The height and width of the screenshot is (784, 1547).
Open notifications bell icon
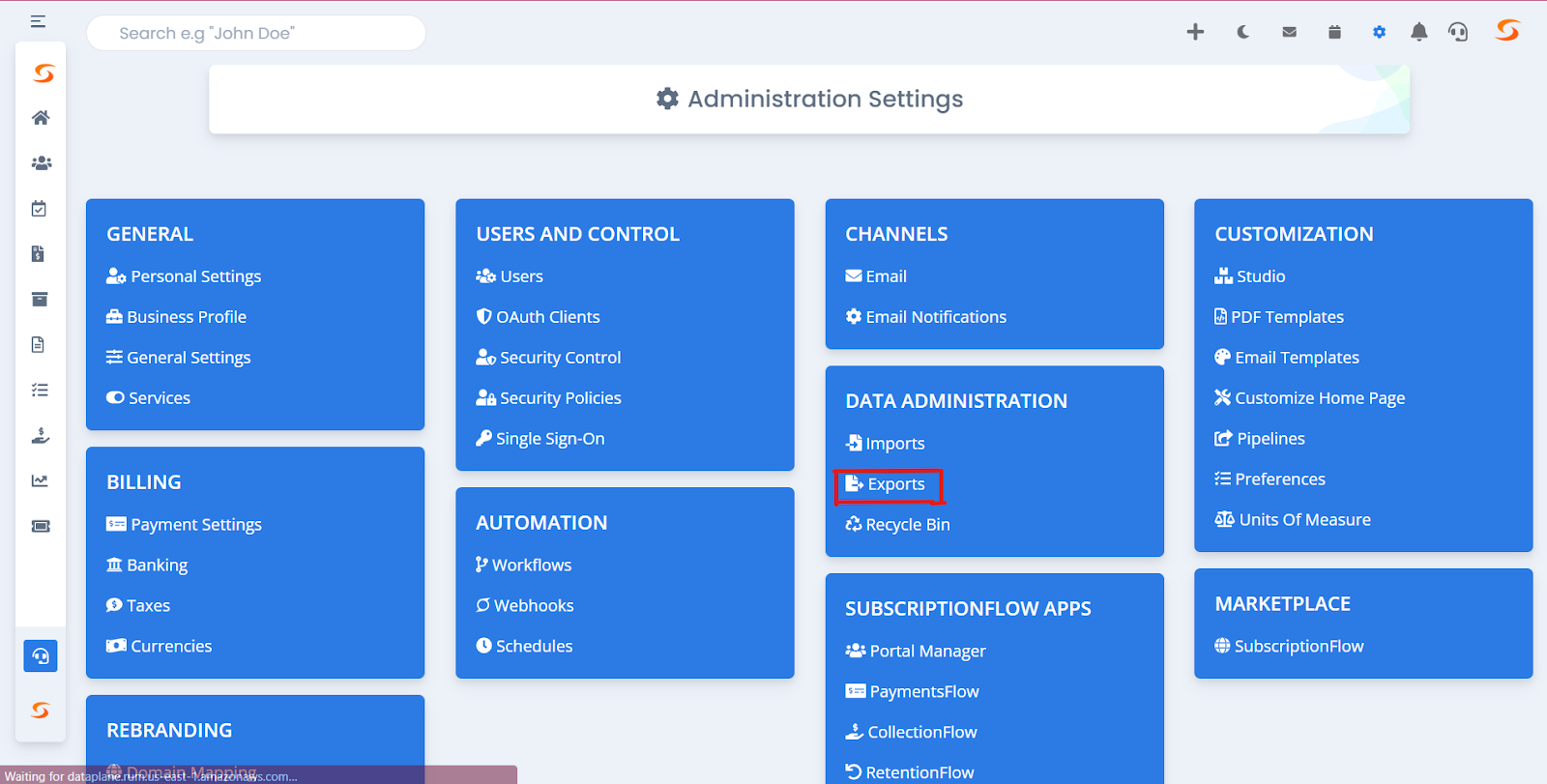point(1418,32)
